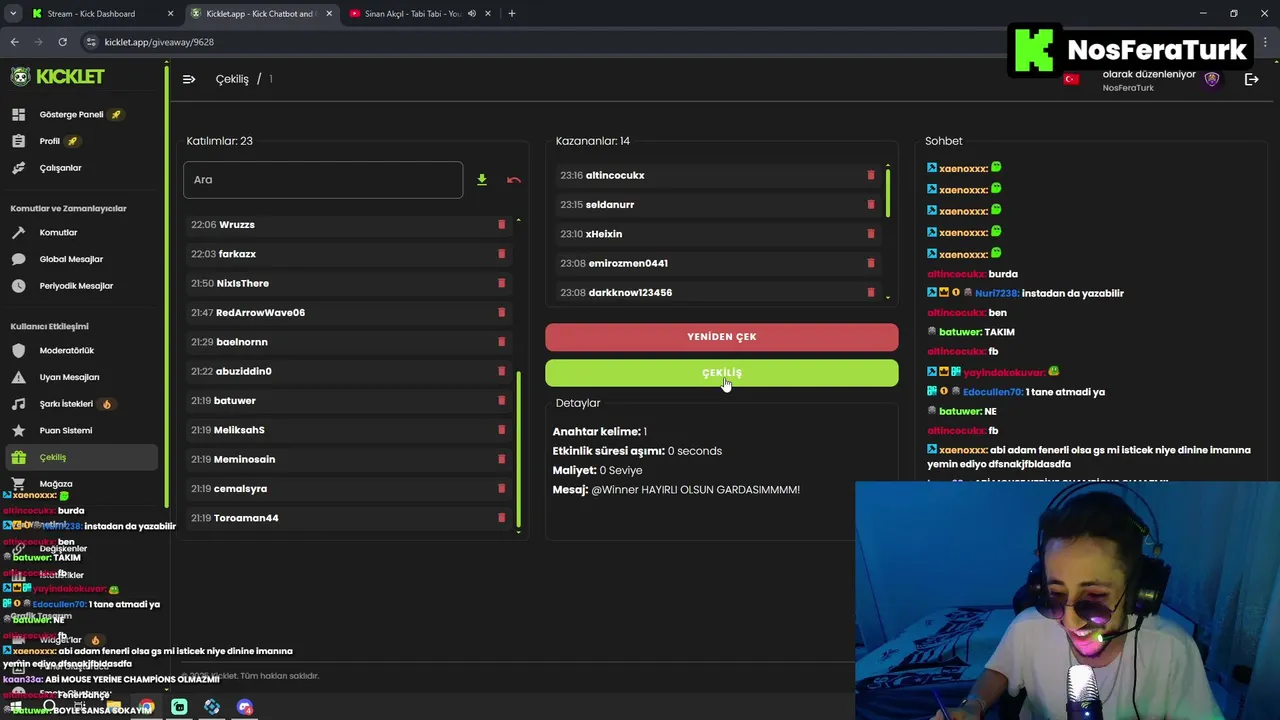Click the Çekiliş gift icon in sidebar
Image resolution: width=1280 pixels, height=720 pixels.
18,457
